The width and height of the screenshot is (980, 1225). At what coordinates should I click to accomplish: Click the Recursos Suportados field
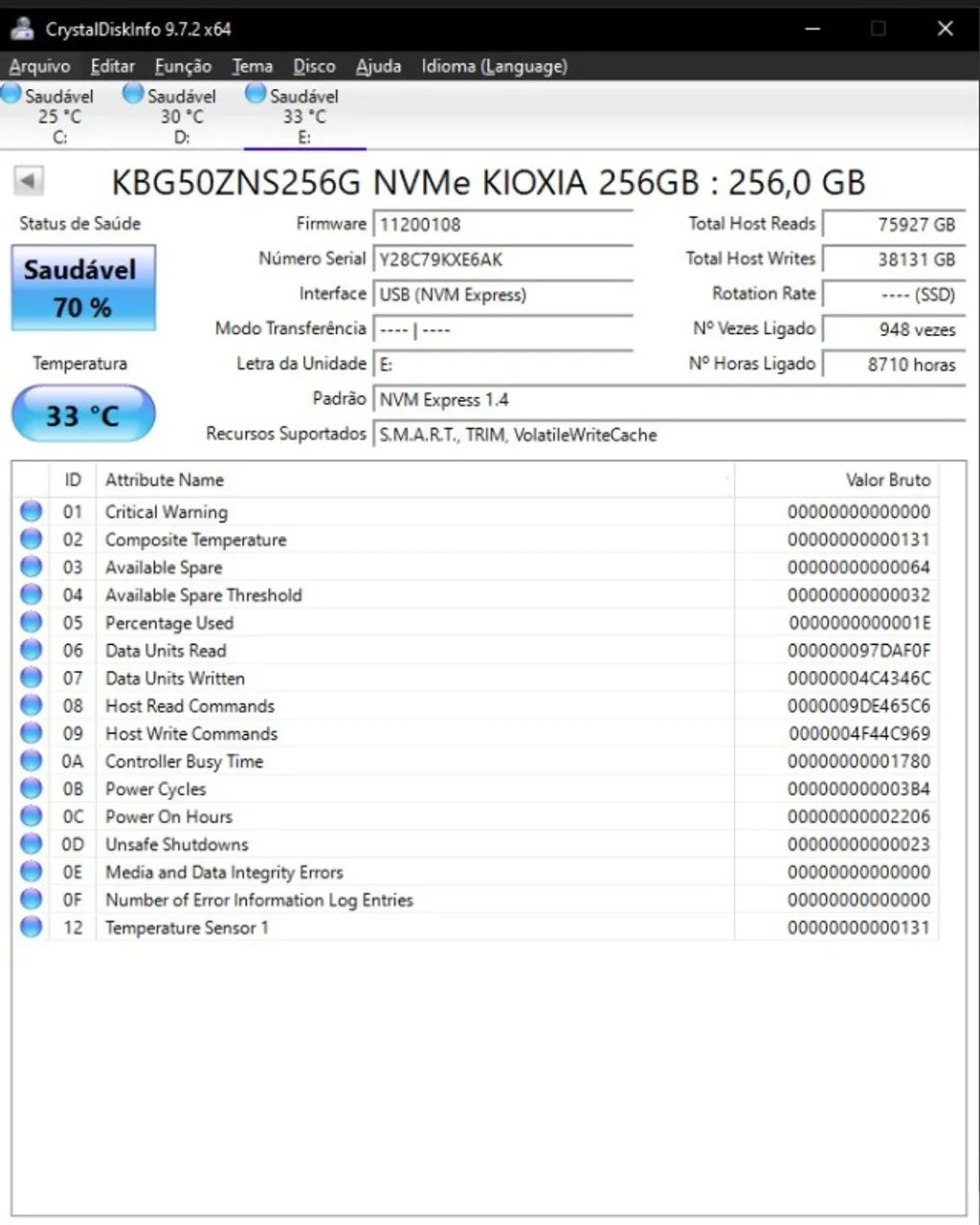[x=669, y=434]
